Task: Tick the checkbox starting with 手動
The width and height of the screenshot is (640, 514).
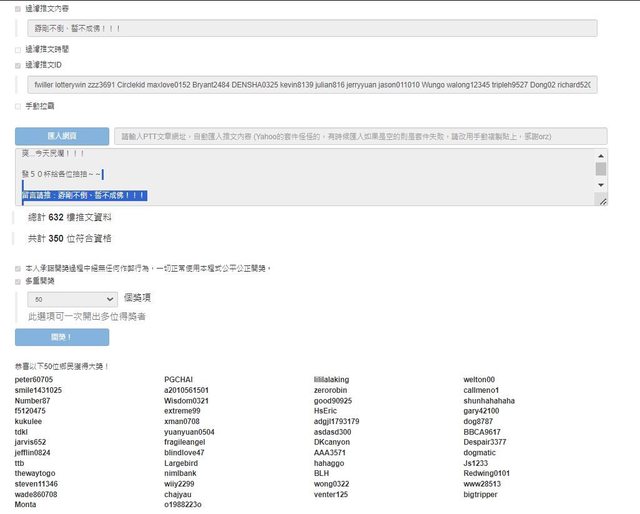Action: (18, 105)
